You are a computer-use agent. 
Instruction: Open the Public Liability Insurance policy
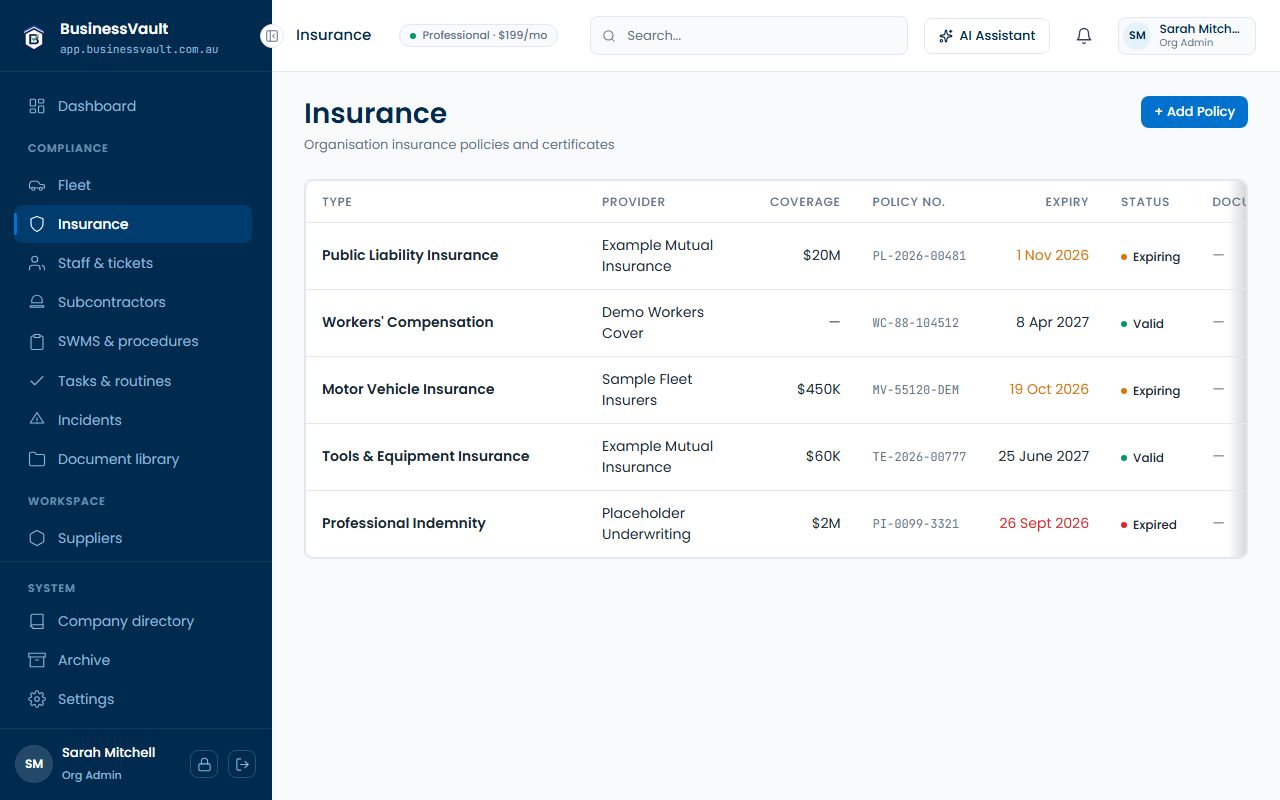click(410, 255)
